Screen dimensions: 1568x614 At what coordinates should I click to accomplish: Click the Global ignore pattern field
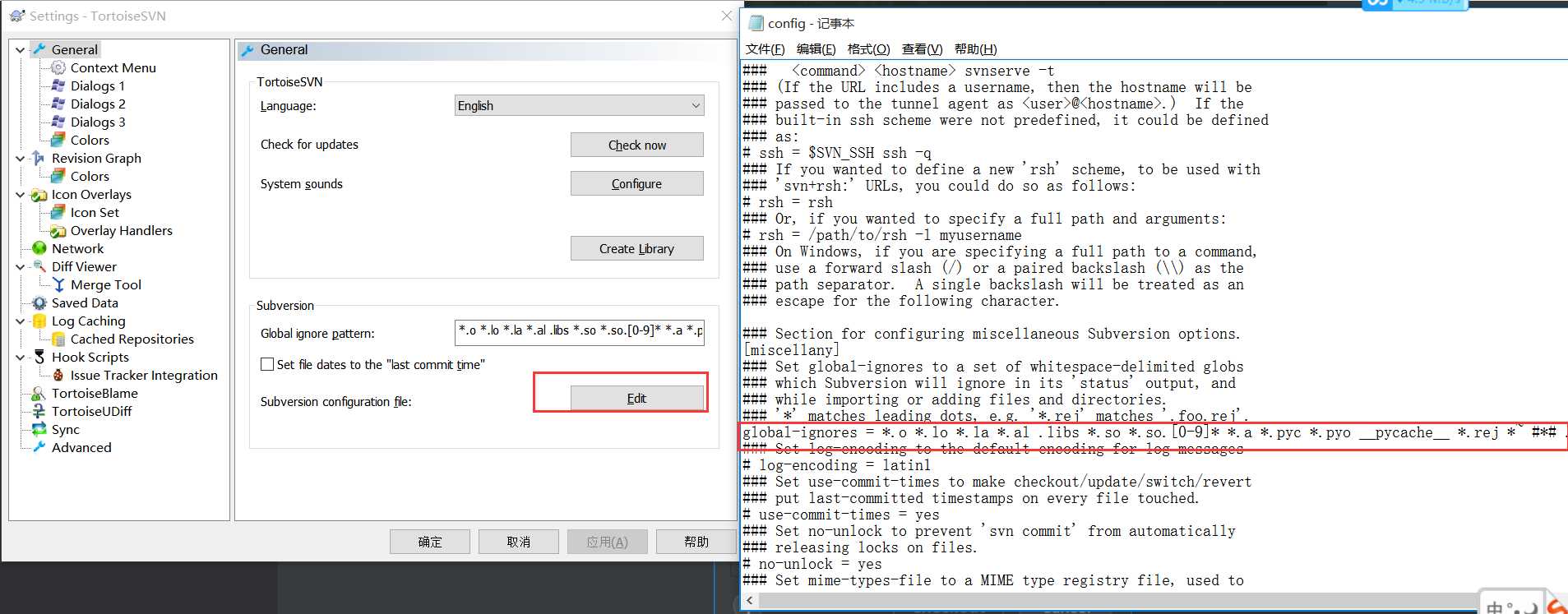coord(580,332)
